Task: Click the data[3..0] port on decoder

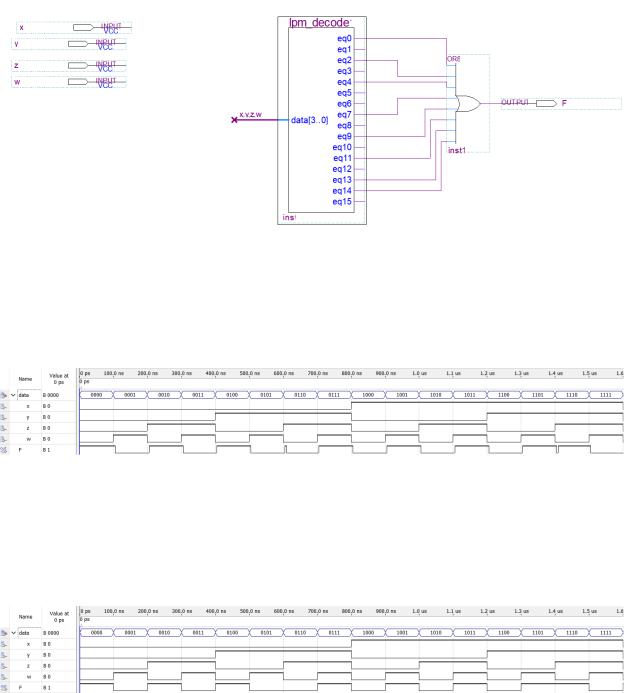Action: click(x=309, y=120)
